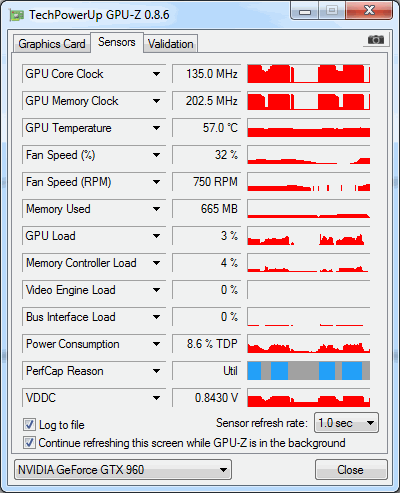
Task: Expand the GPU Temperature sensor options arrow
Action: click(x=156, y=128)
